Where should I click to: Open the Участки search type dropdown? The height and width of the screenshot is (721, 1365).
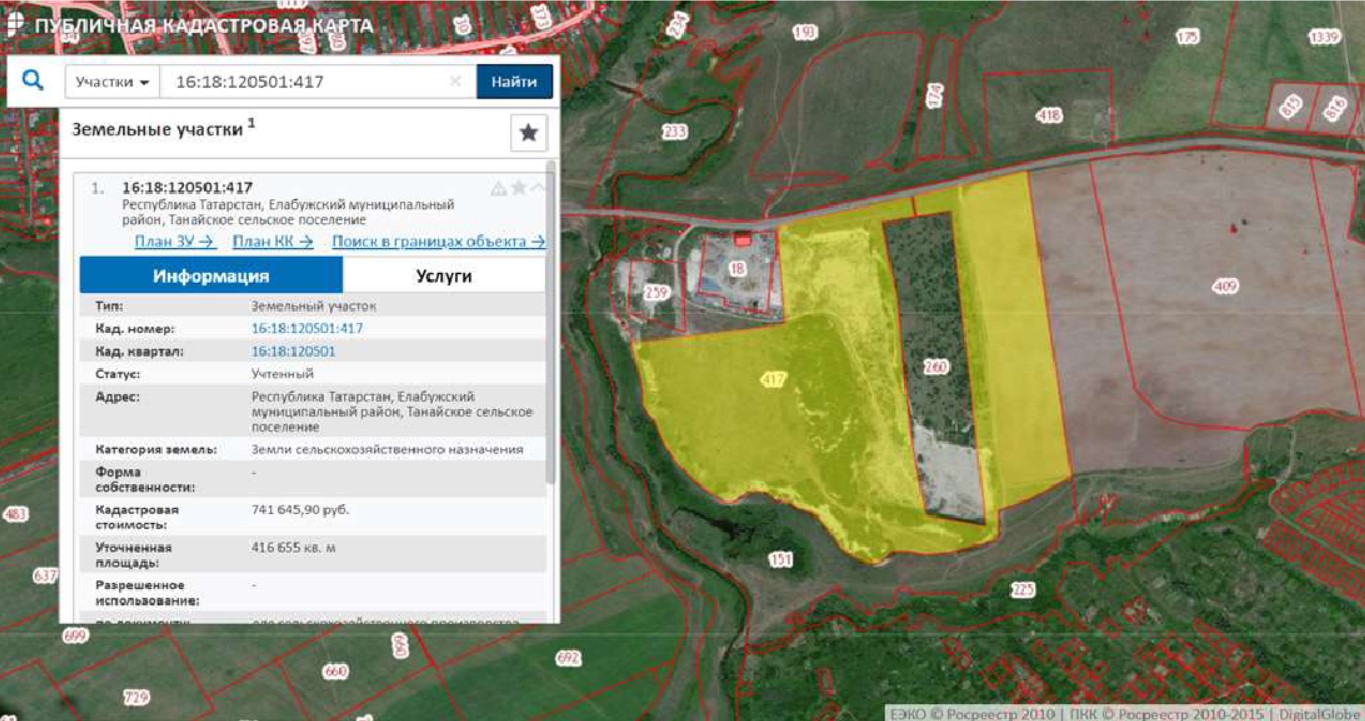point(112,82)
